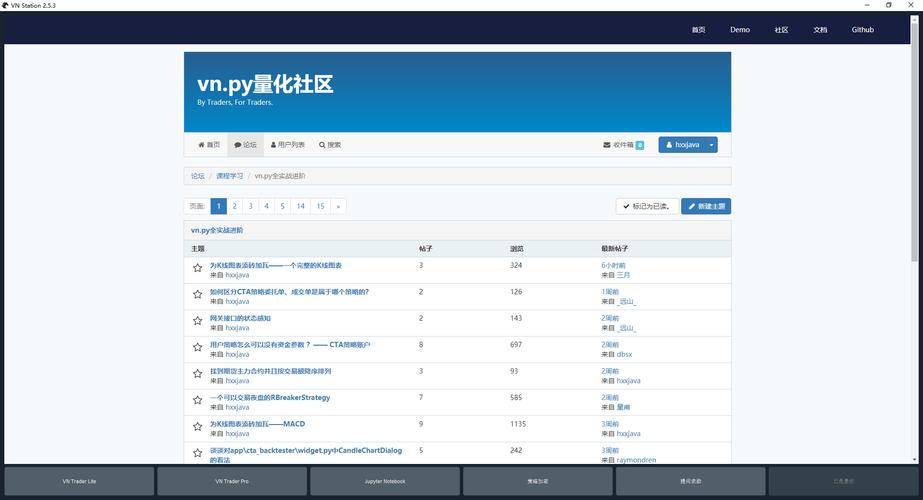Star the 网关接口的状态感知 topic
Image resolution: width=923 pixels, height=500 pixels.
click(197, 321)
